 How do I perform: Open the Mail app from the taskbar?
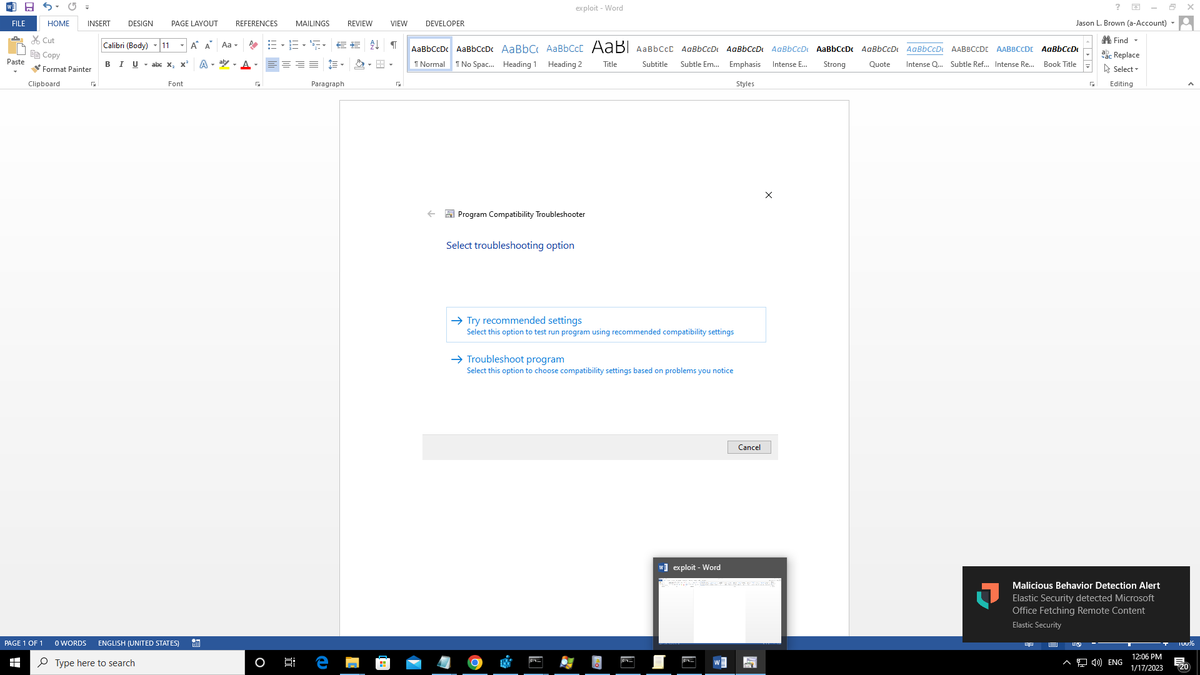413,662
